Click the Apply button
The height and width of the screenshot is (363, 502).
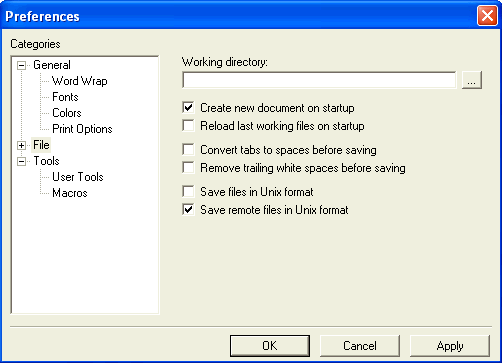(x=450, y=346)
